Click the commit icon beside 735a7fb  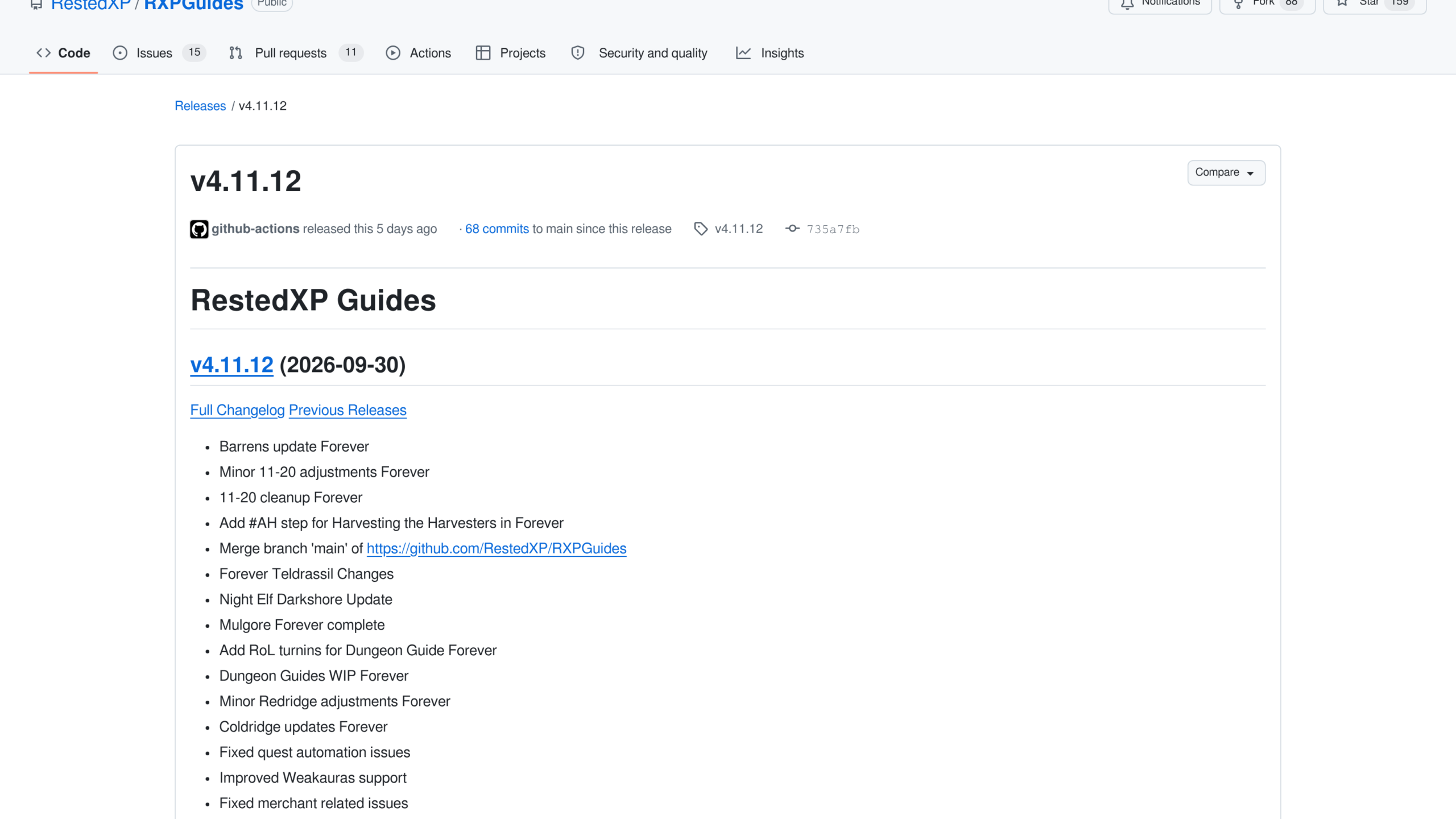(792, 229)
